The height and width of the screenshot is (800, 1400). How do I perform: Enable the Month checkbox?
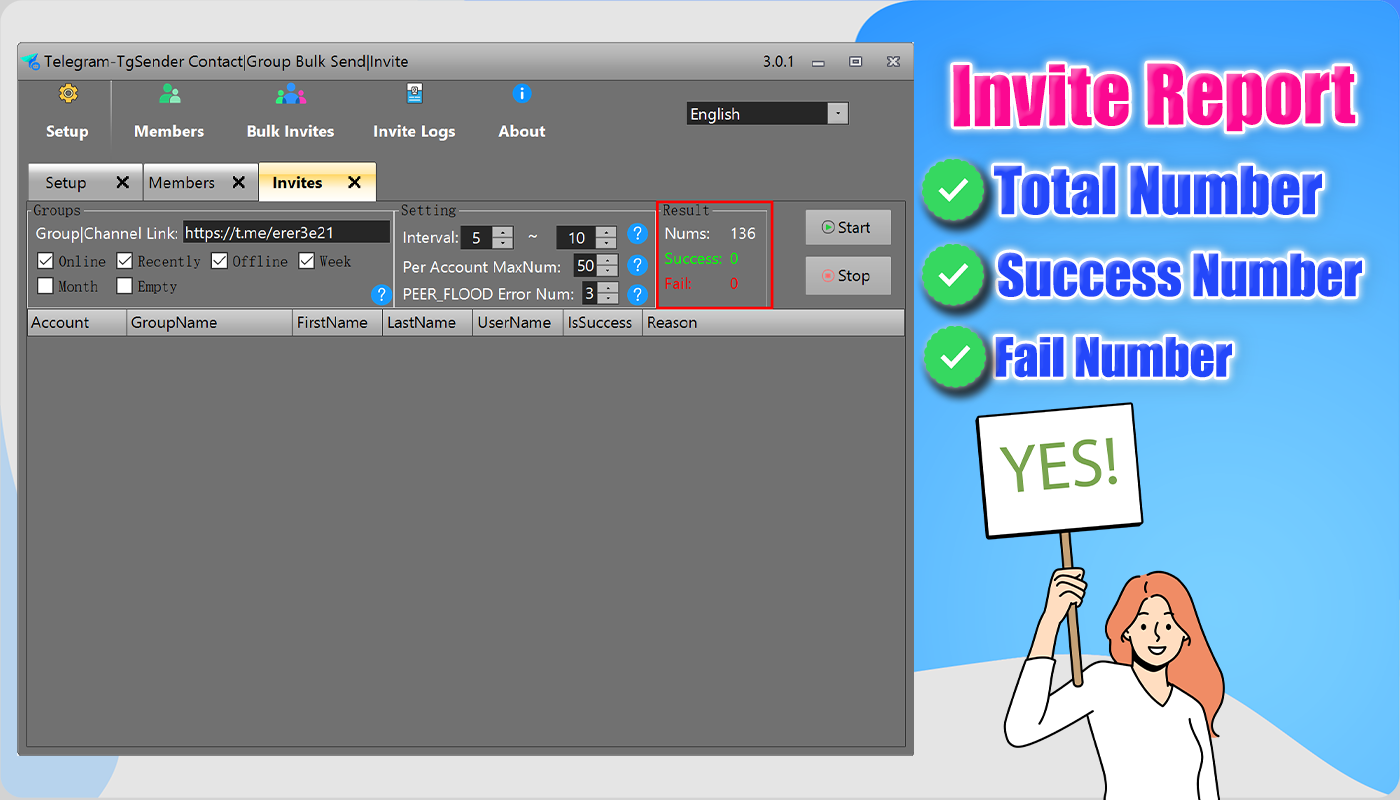pos(45,286)
